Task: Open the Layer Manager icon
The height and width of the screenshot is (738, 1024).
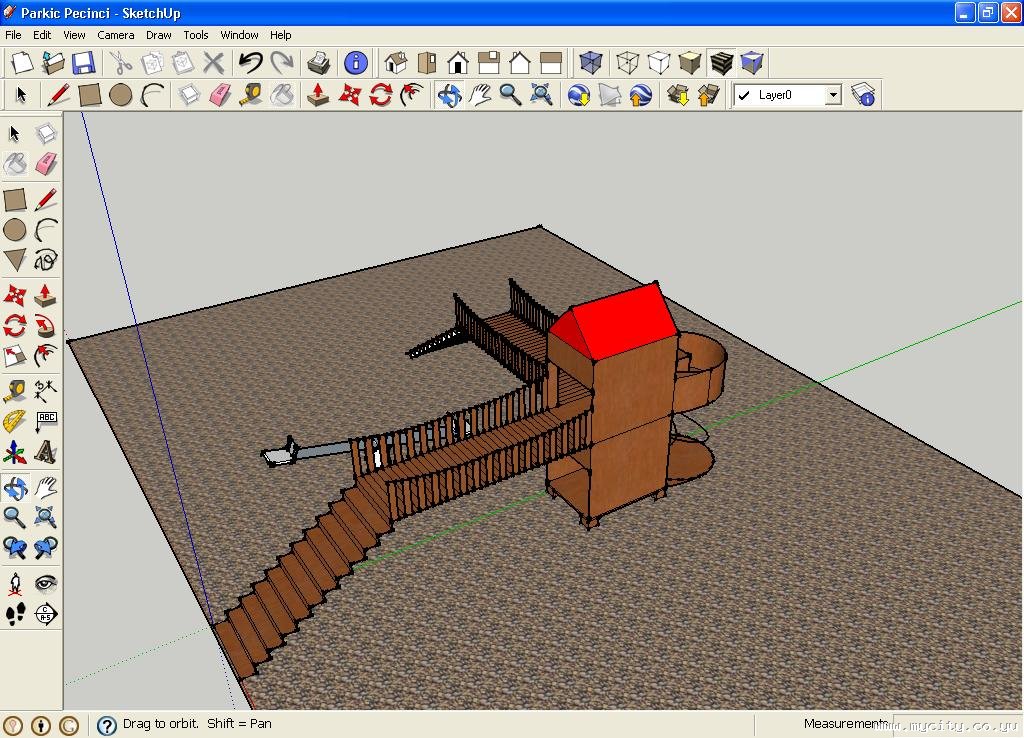Action: pyautogui.click(x=863, y=95)
